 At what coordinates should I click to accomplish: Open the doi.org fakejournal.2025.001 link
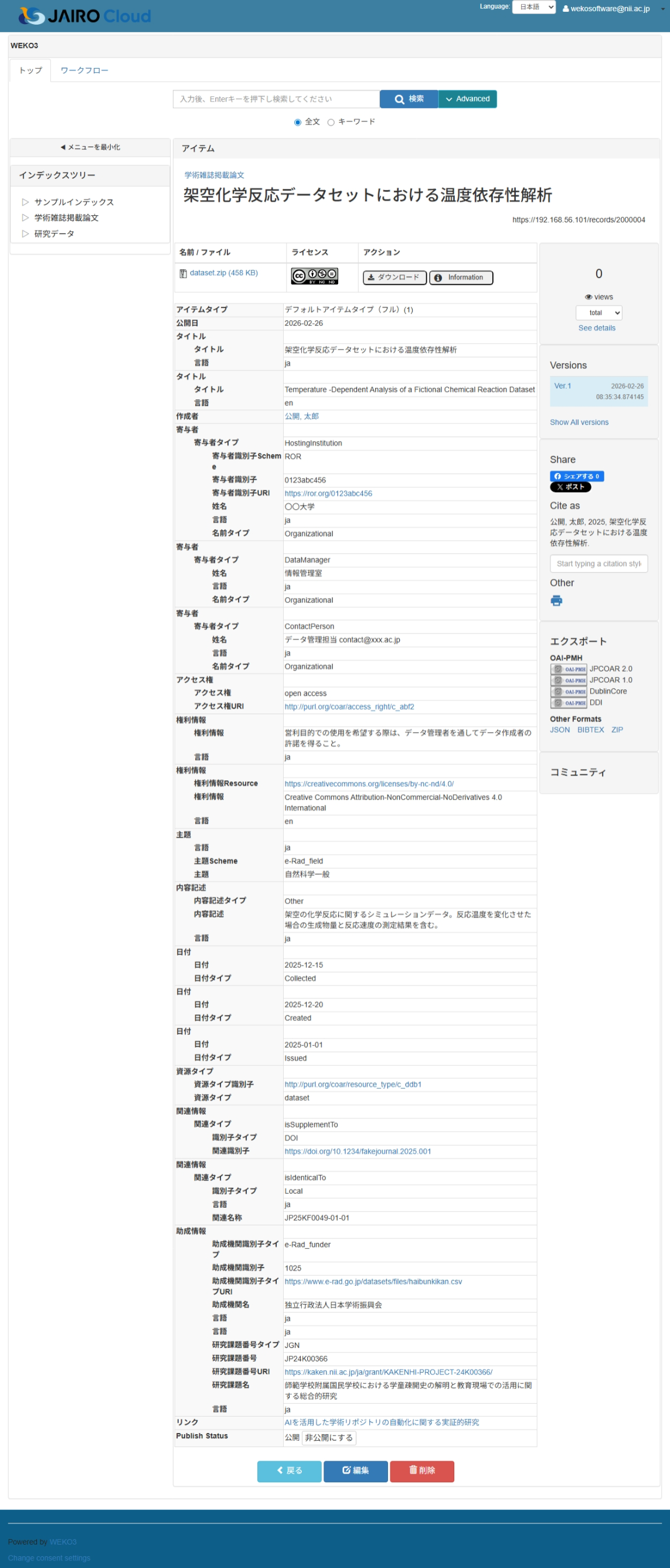point(358,1152)
